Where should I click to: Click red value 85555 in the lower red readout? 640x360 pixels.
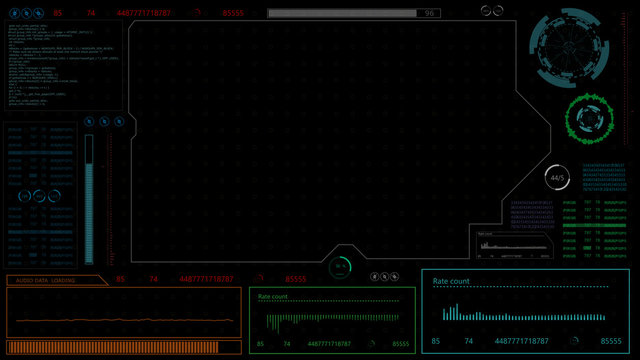point(296,279)
